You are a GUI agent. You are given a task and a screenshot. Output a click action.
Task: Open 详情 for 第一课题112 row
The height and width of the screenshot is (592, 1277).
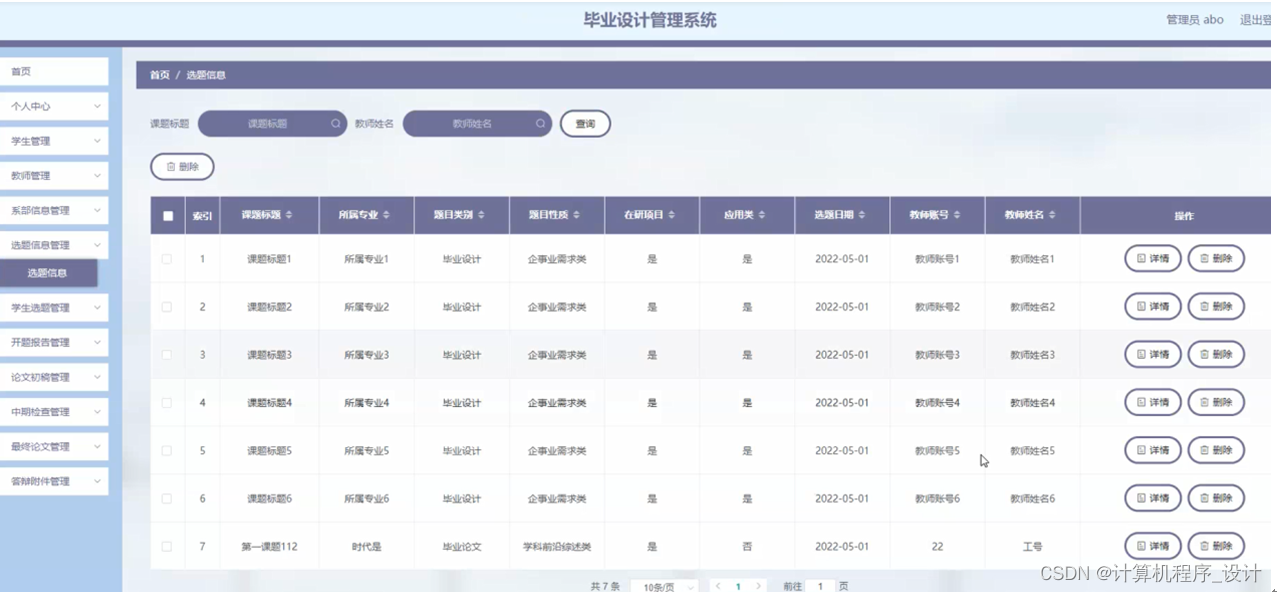pos(1153,546)
